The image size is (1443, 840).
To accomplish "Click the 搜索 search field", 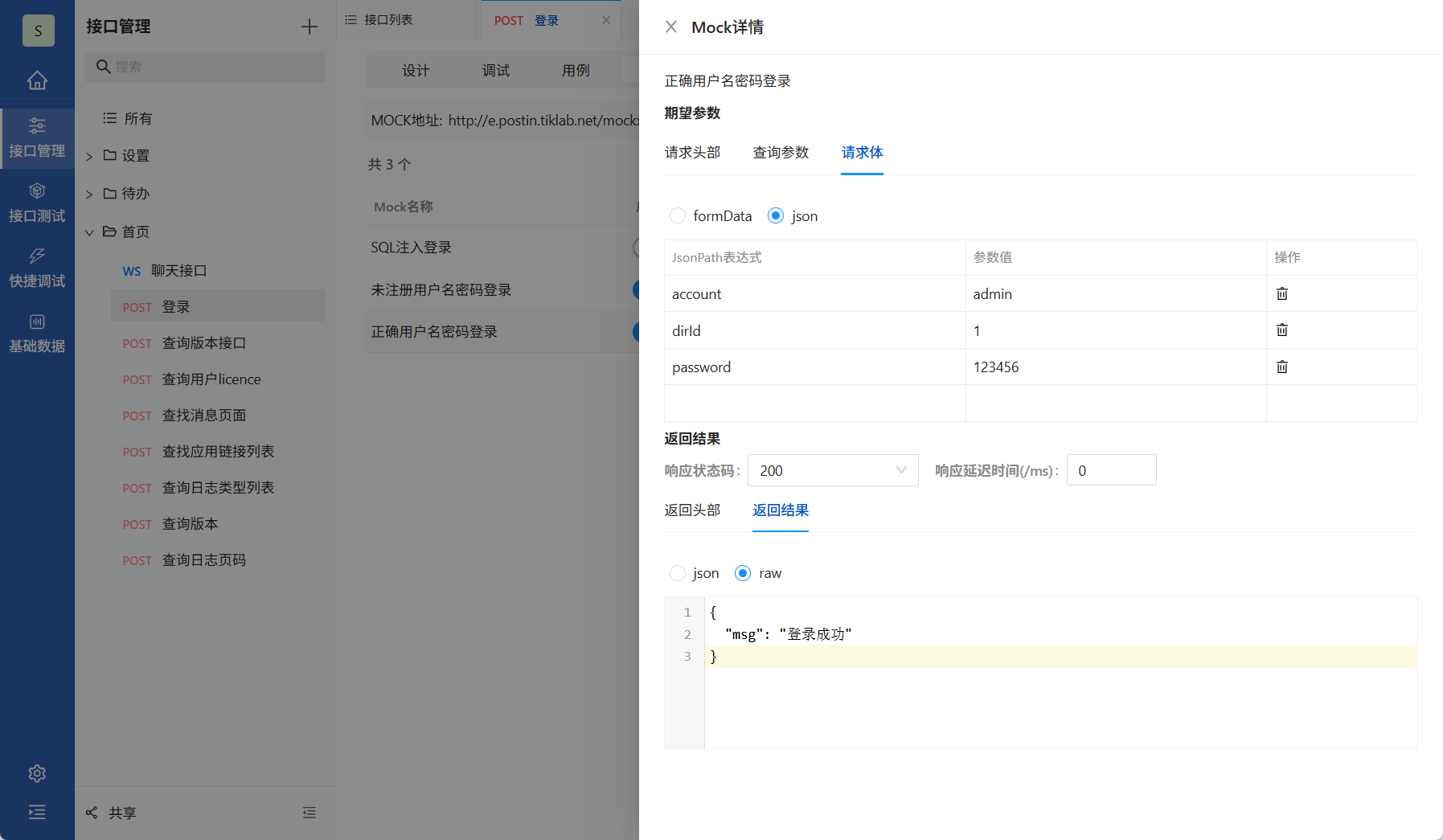I will coord(204,67).
